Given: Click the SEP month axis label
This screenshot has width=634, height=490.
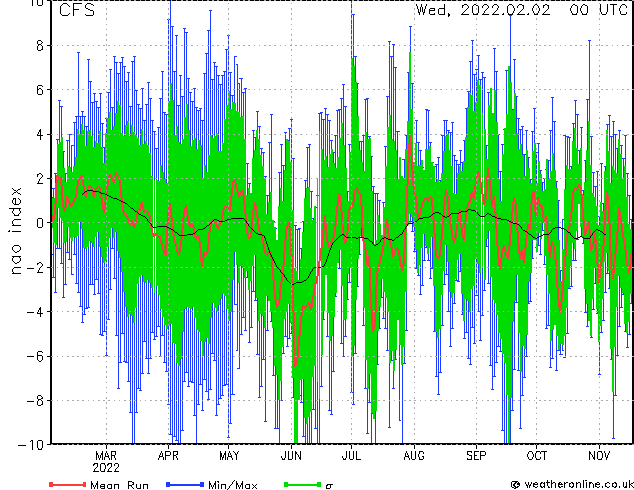Looking at the screenshot, I should click(476, 456).
